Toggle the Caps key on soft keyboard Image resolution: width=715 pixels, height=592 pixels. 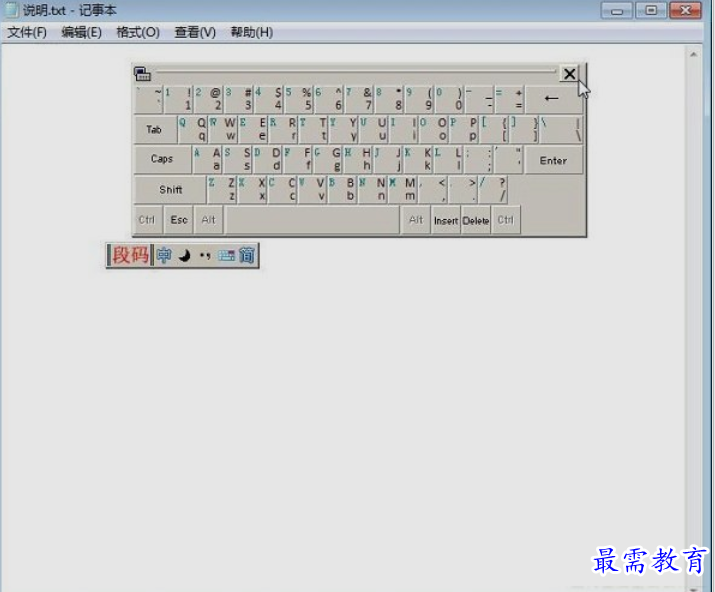(162, 159)
